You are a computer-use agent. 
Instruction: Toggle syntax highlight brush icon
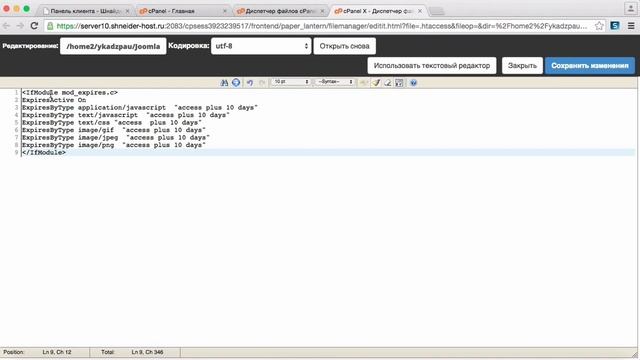coord(376,82)
